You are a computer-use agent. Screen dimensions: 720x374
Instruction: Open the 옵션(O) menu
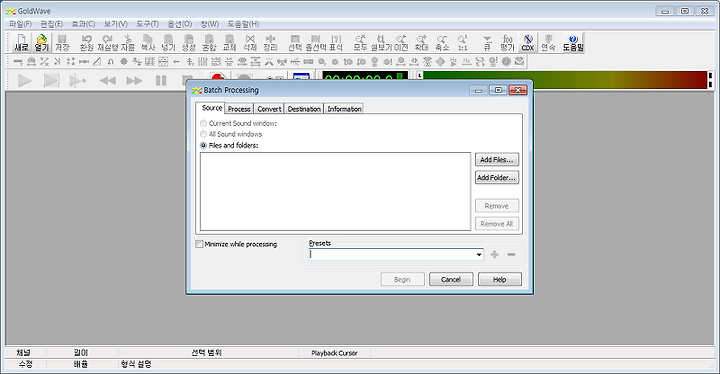point(180,24)
